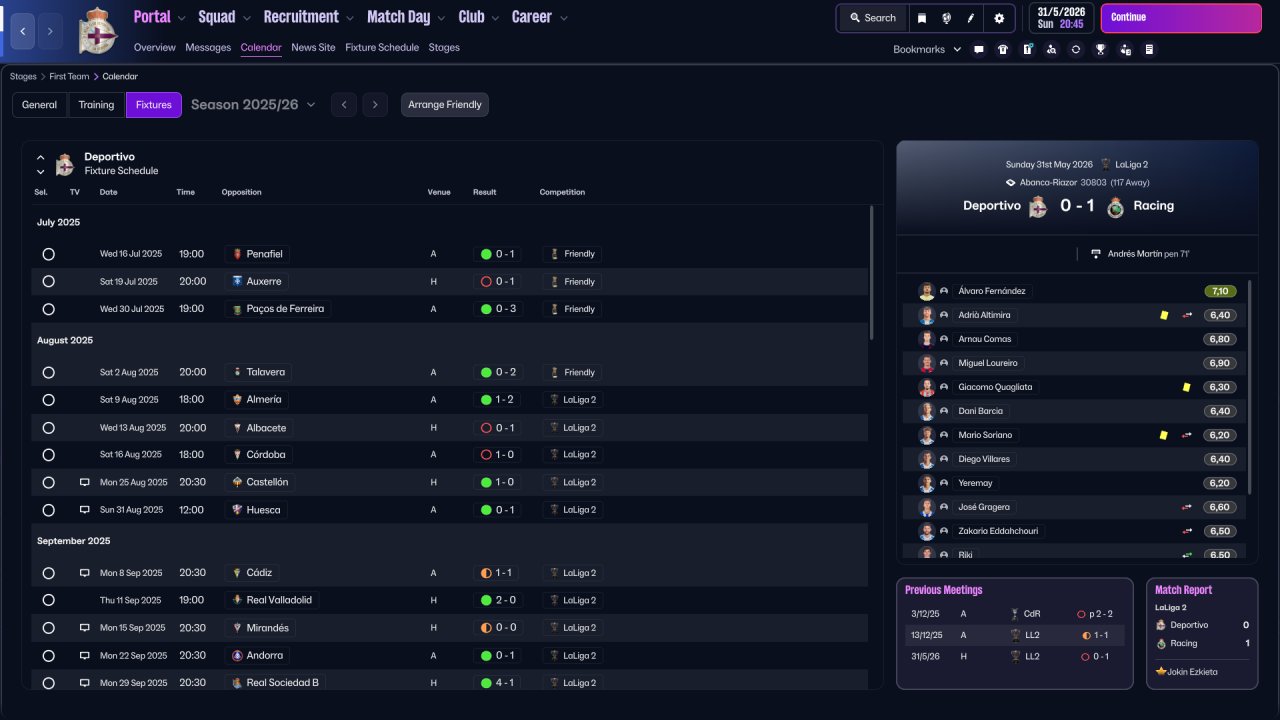Select the Almería fixture radio button
Image resolution: width=1280 pixels, height=720 pixels.
[x=48, y=400]
